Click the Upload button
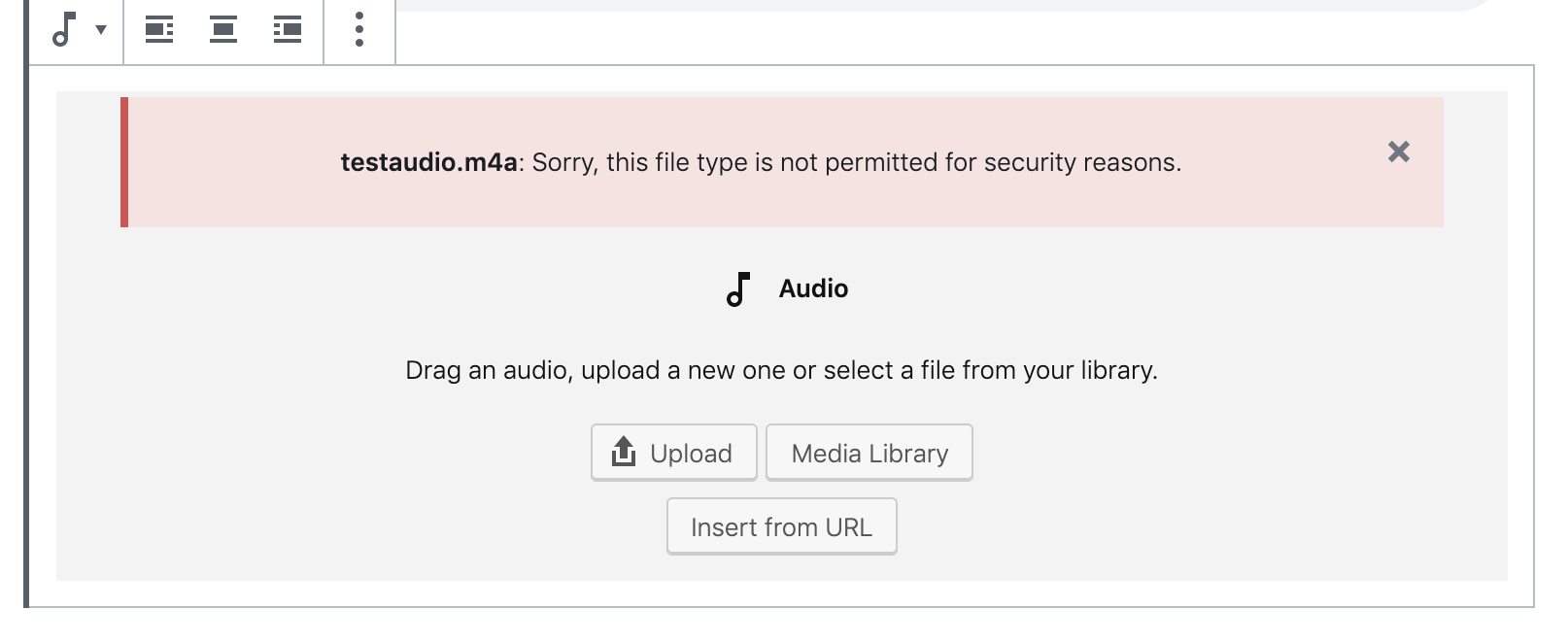This screenshot has width=1568, height=643. 673,453
